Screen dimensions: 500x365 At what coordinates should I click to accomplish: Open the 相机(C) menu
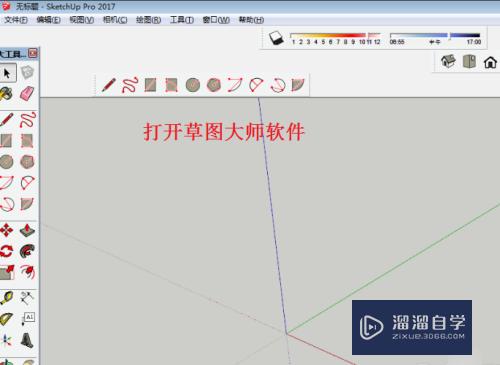[x=115, y=20]
